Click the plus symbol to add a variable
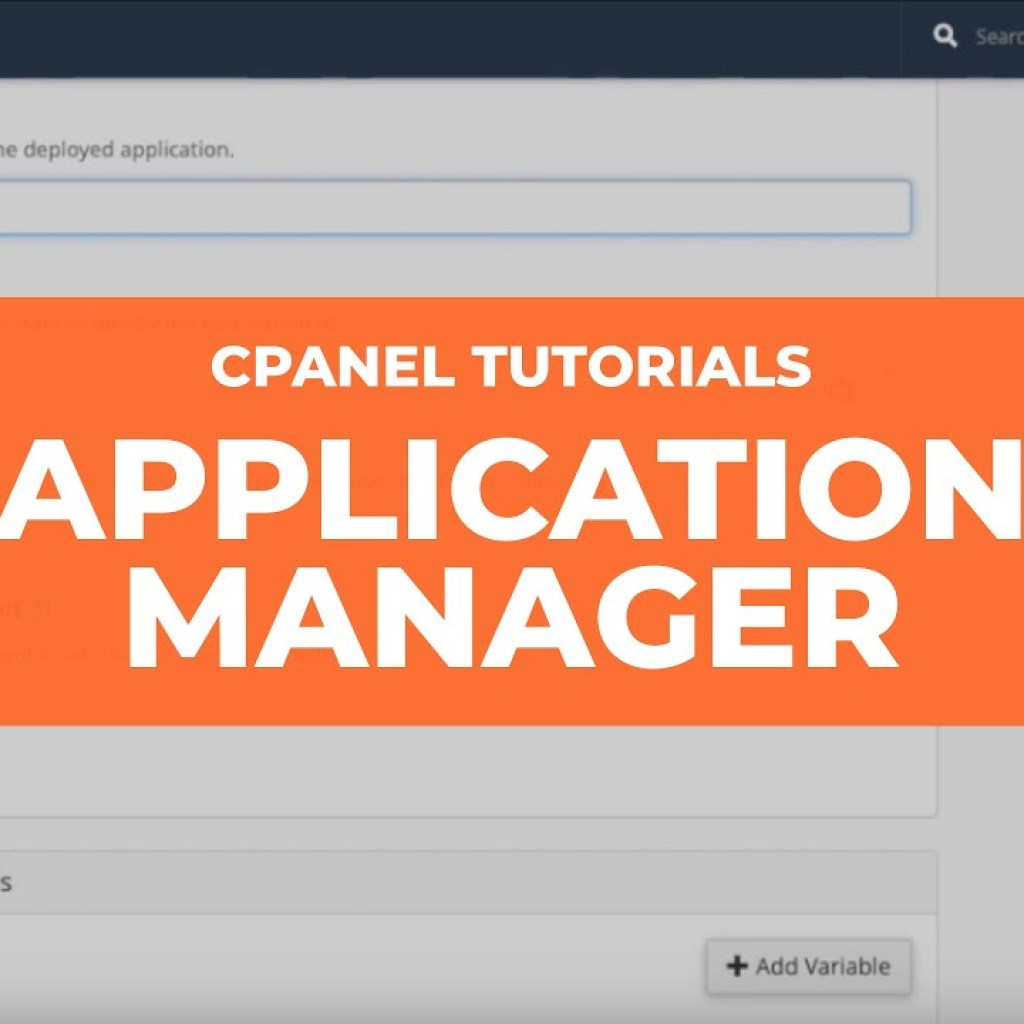This screenshot has width=1024, height=1024. tap(736, 966)
